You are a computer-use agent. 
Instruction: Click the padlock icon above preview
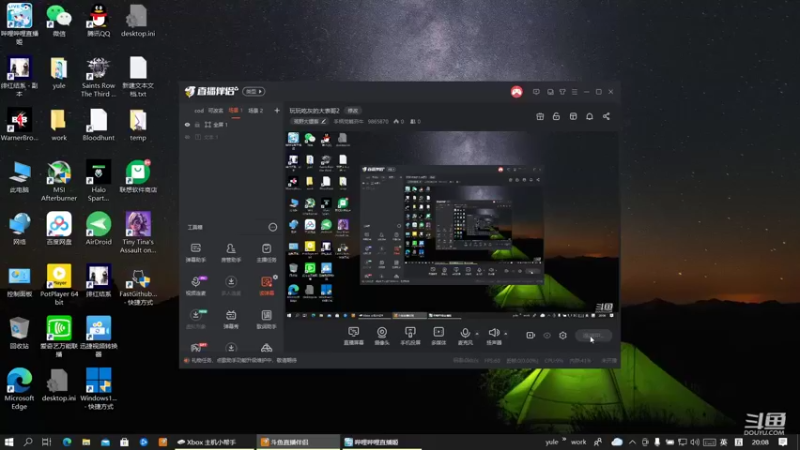556,116
